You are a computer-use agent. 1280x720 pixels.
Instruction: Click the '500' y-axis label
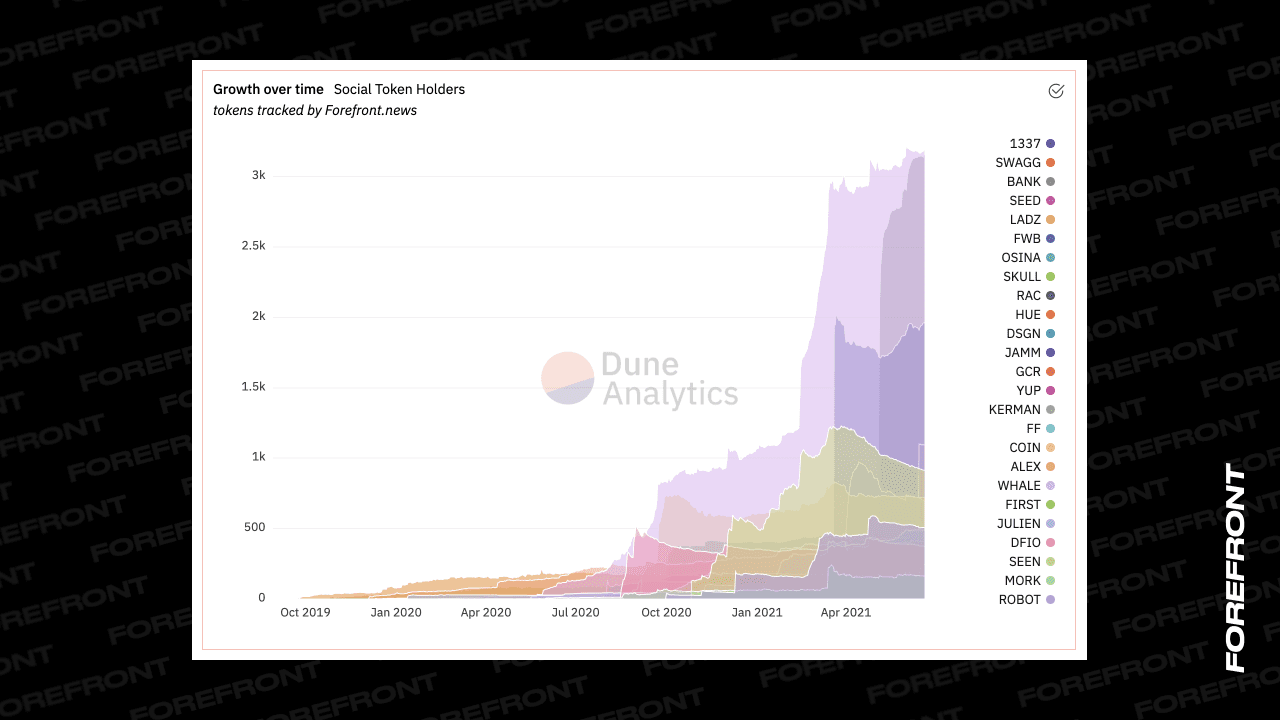[x=255, y=528]
